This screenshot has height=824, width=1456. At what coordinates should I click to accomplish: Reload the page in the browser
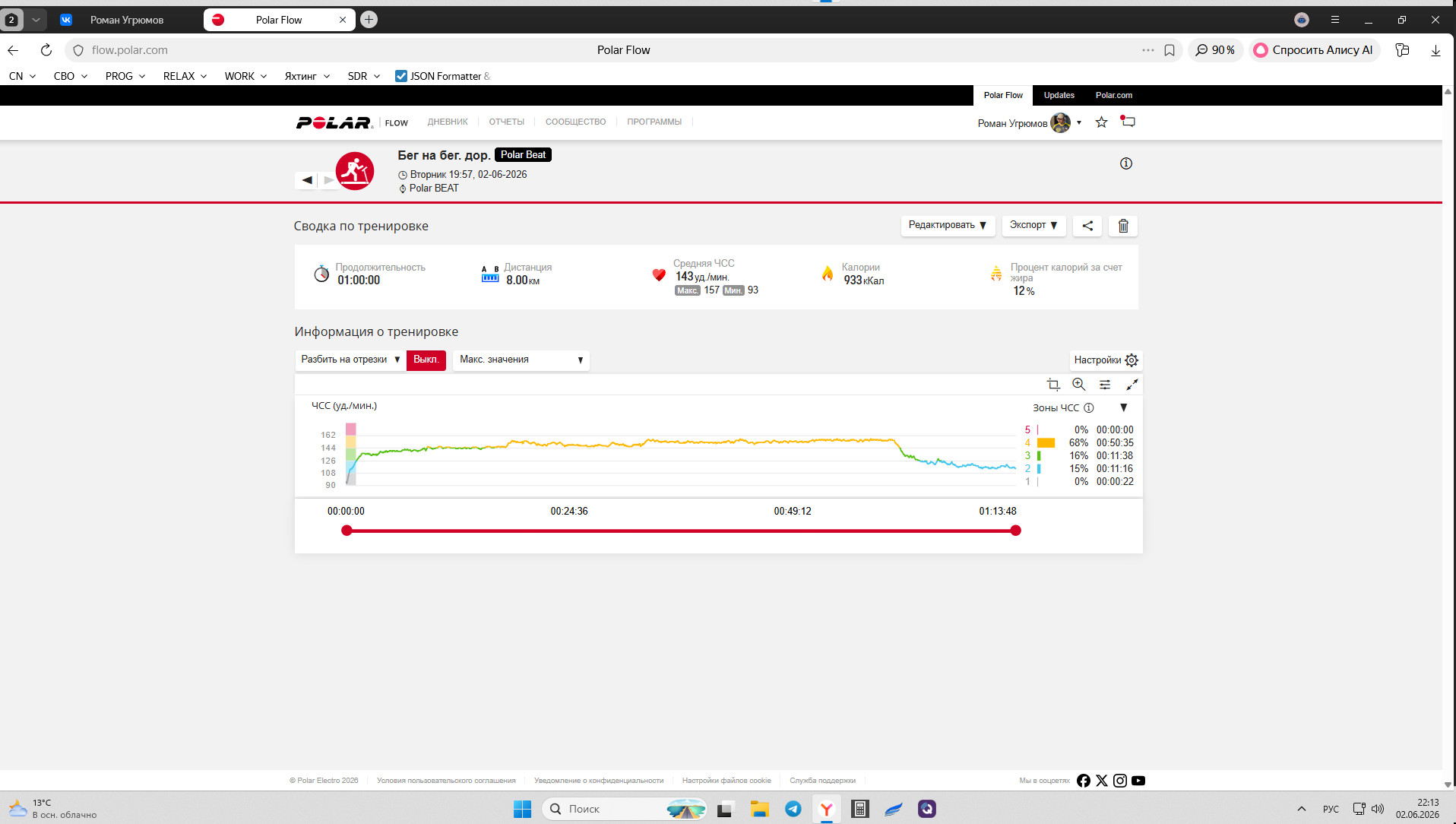point(46,50)
